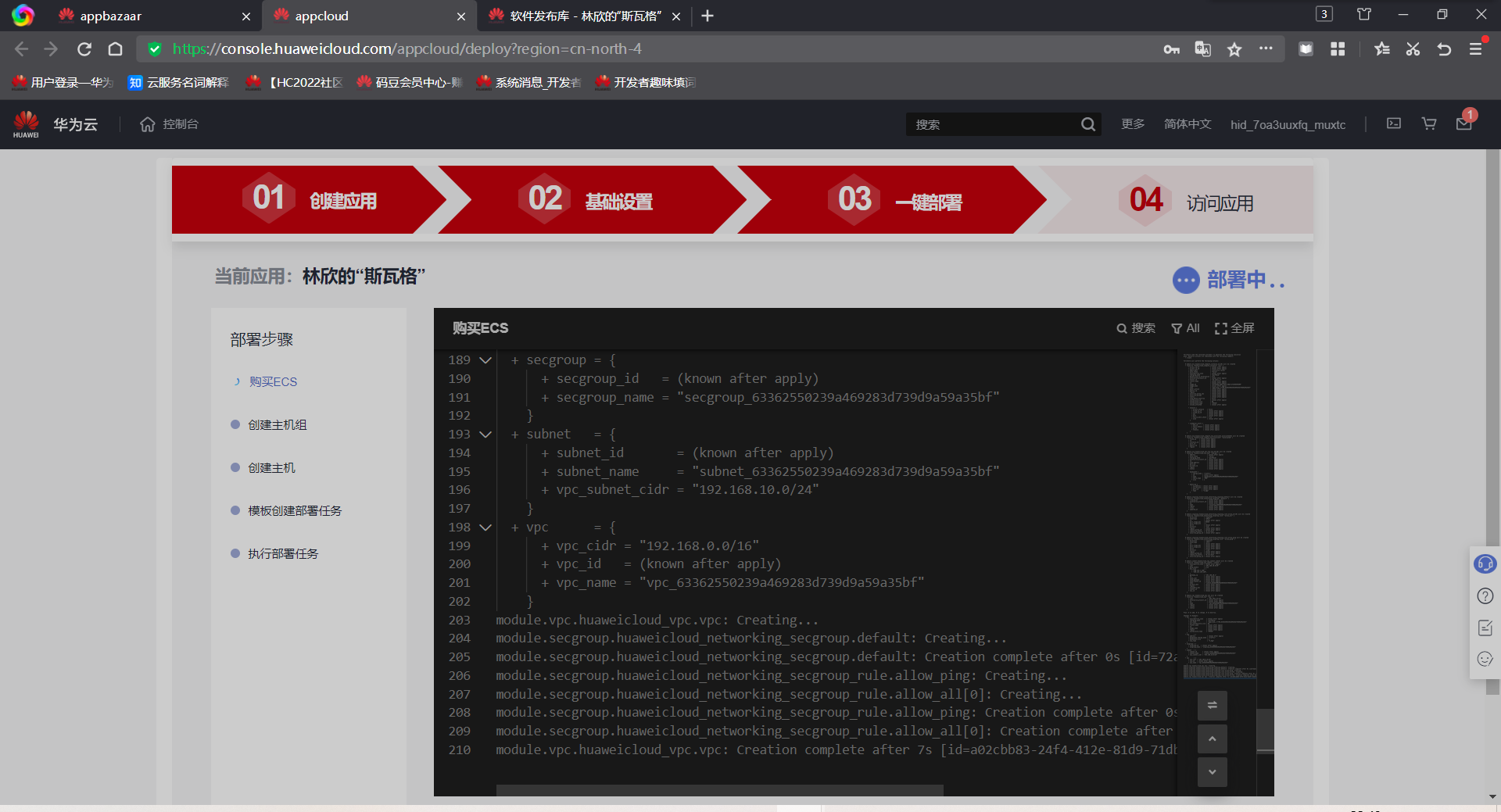Go to step 04 访问应用
This screenshot has height=812, width=1501.
1177,200
